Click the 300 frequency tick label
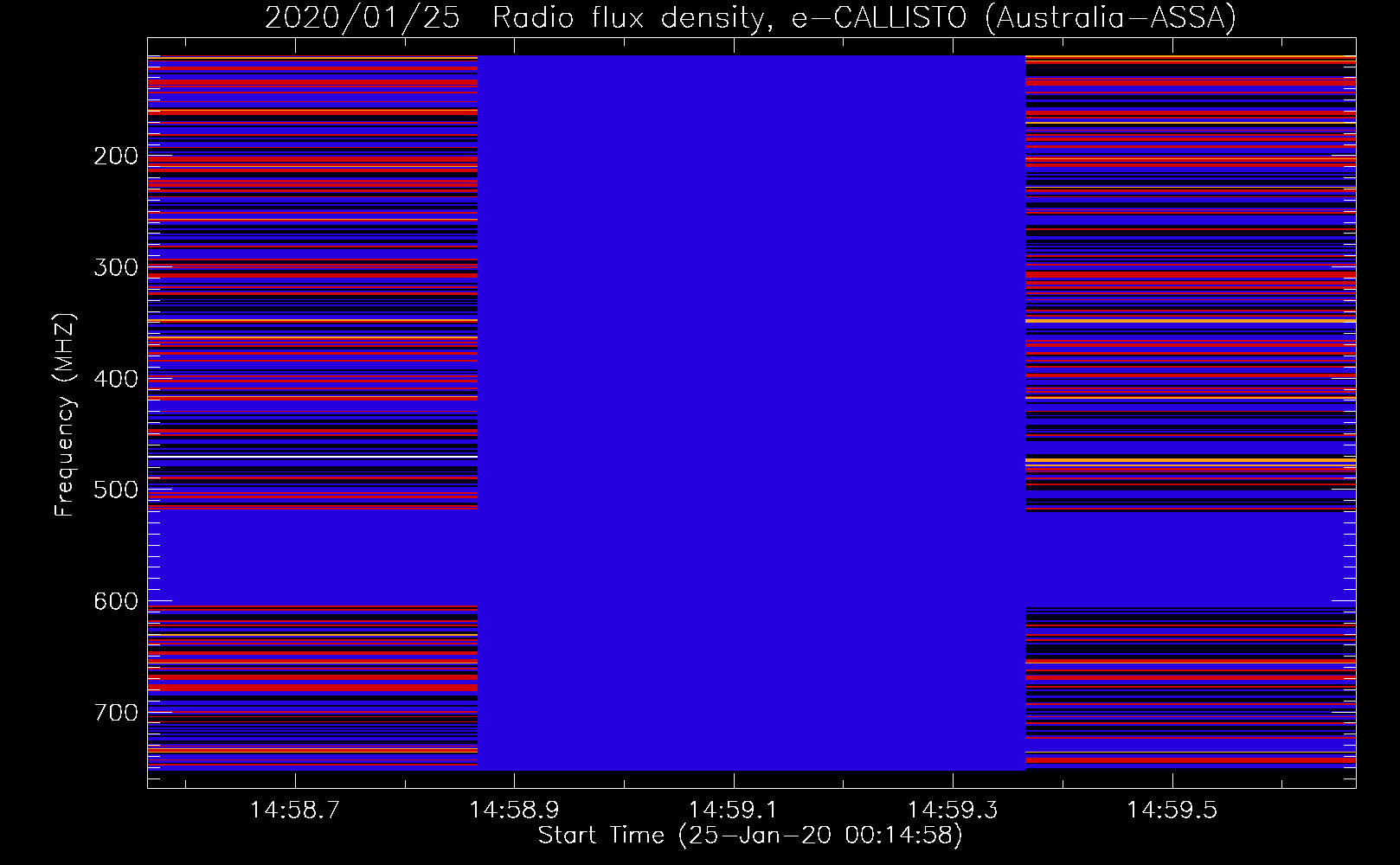The height and width of the screenshot is (865, 1400). pyautogui.click(x=116, y=267)
